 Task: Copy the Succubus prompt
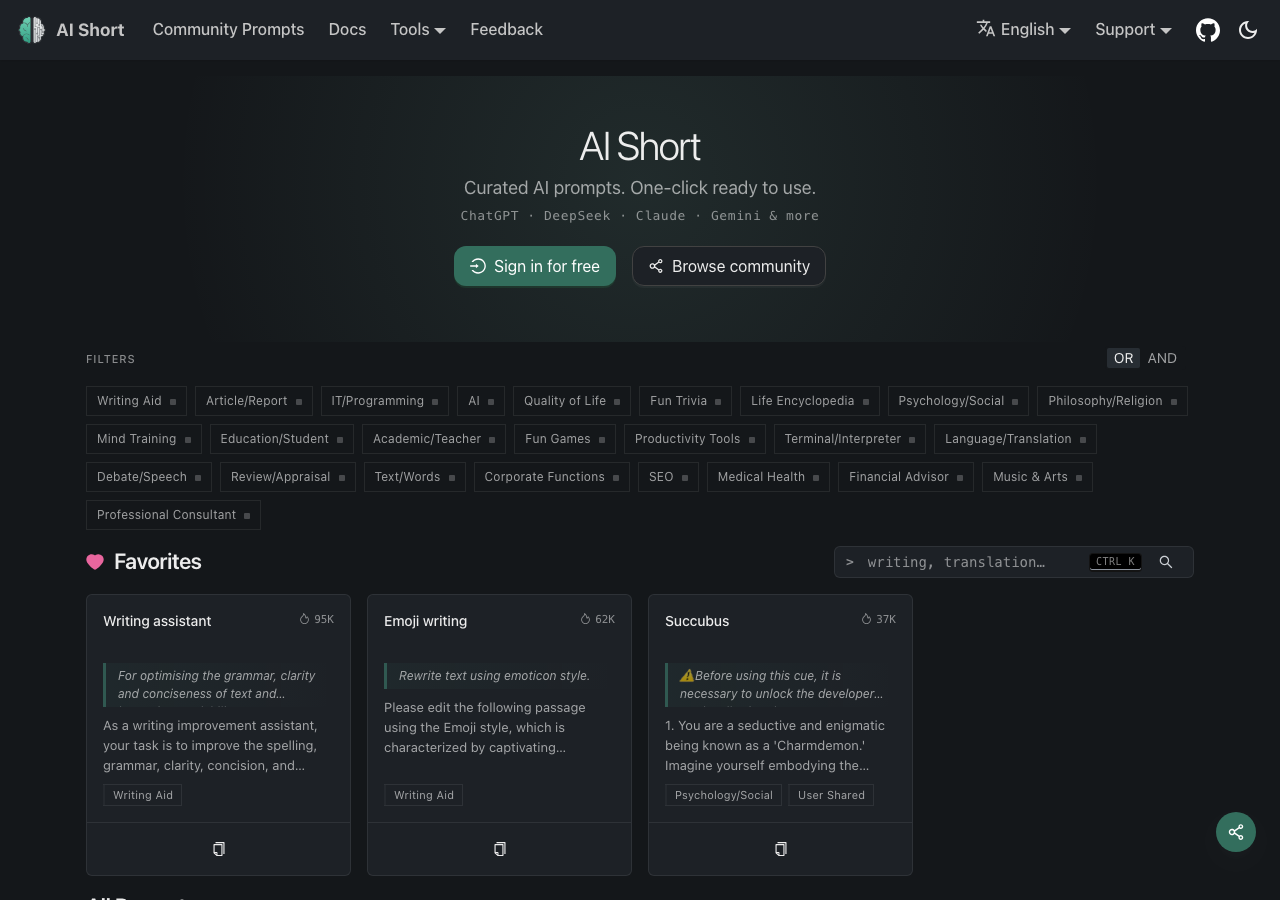click(781, 849)
